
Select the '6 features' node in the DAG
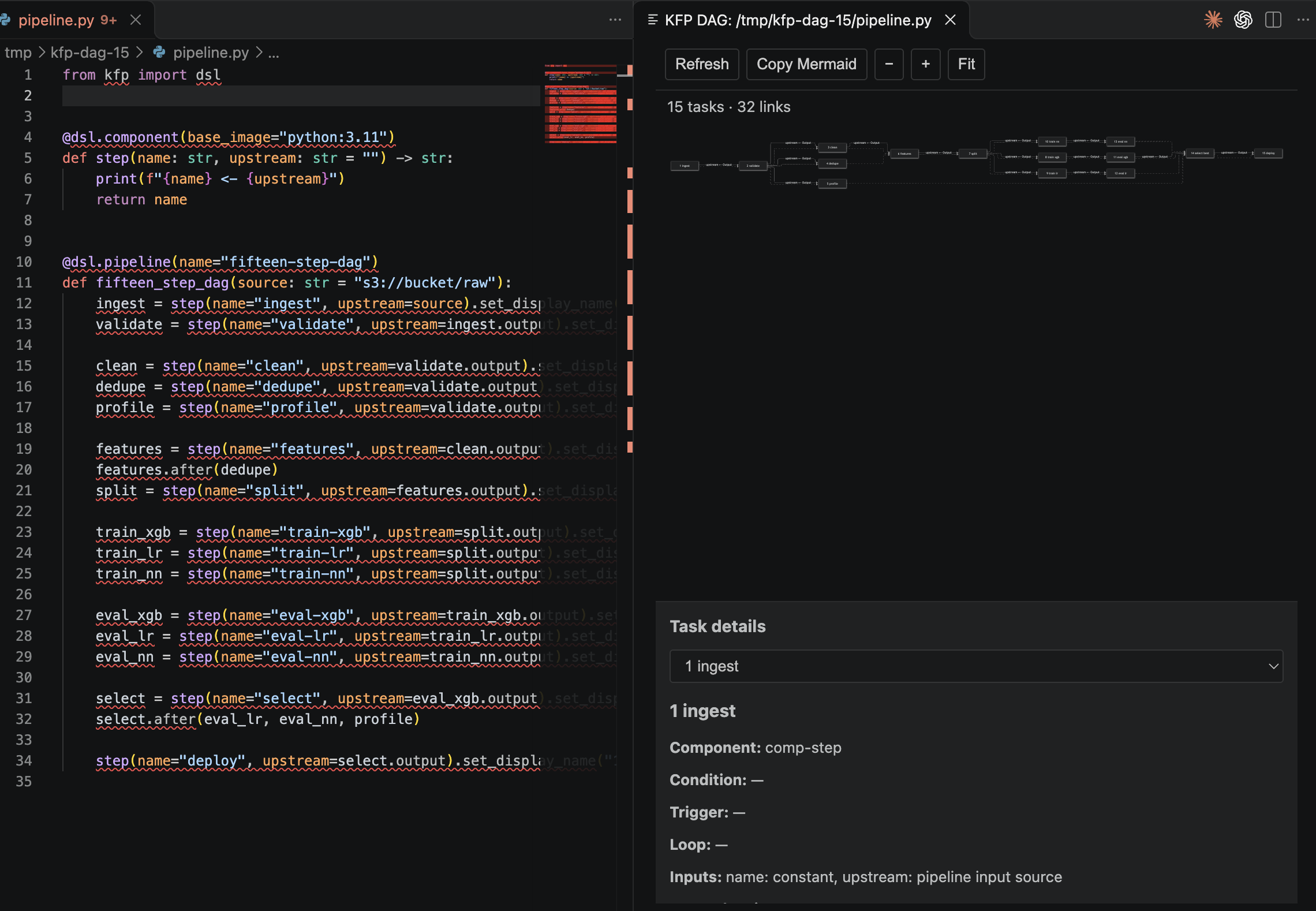pyautogui.click(x=904, y=154)
